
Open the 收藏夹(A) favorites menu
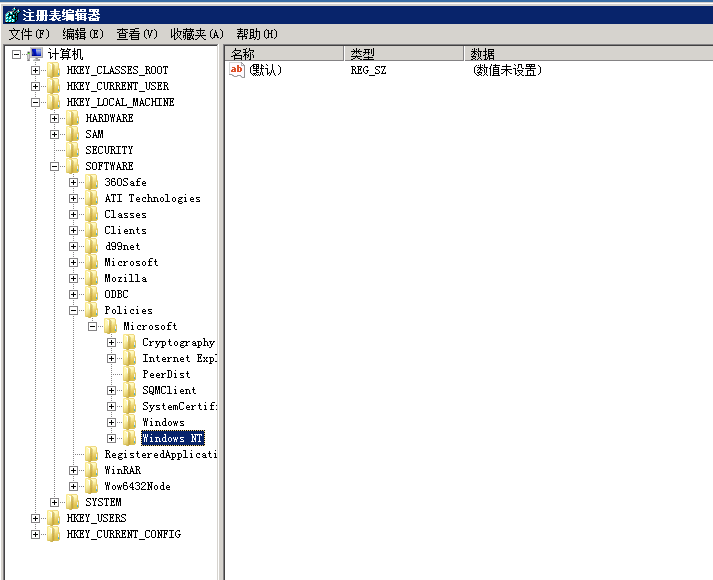tap(196, 34)
